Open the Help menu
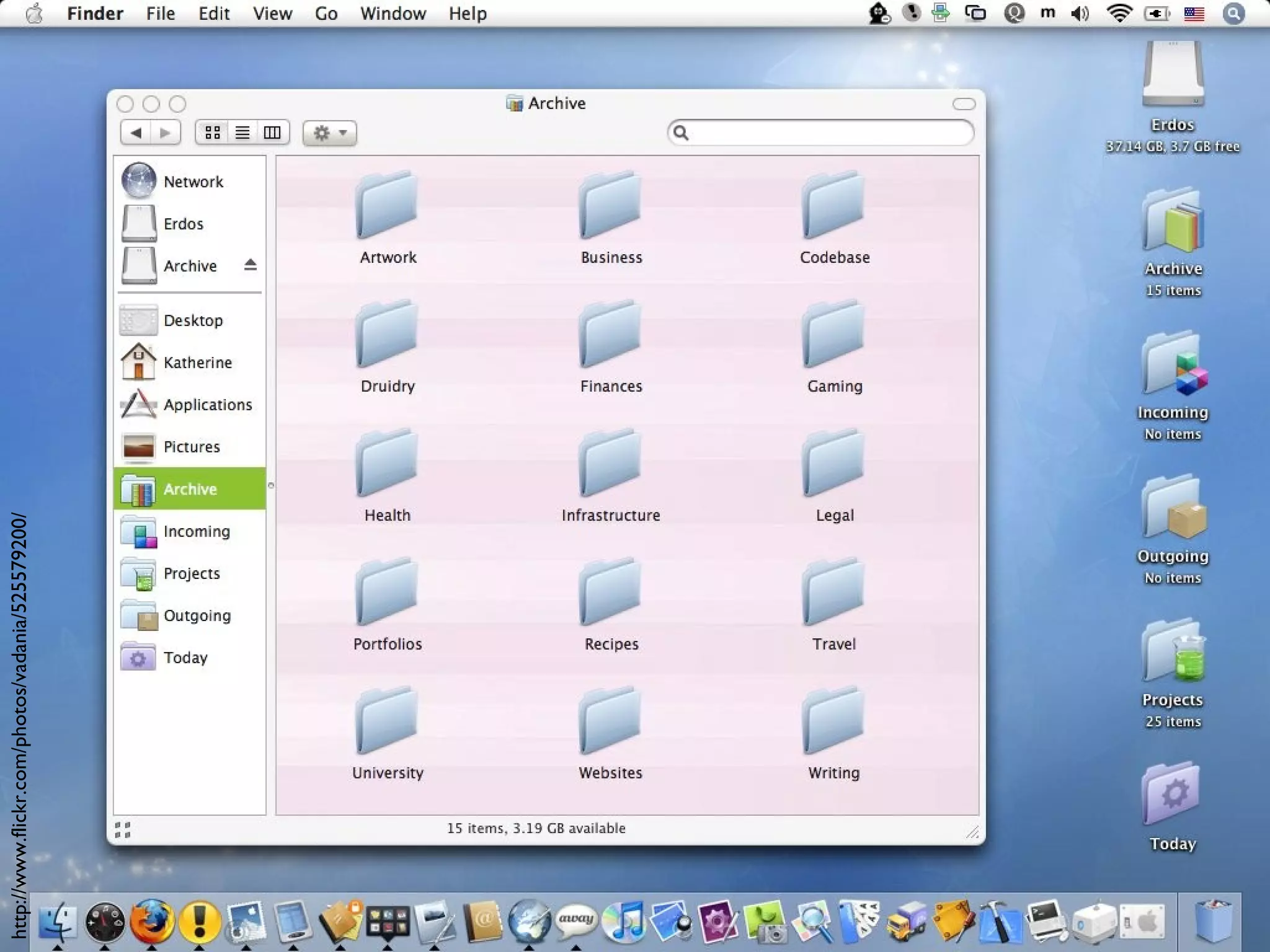 [x=468, y=13]
